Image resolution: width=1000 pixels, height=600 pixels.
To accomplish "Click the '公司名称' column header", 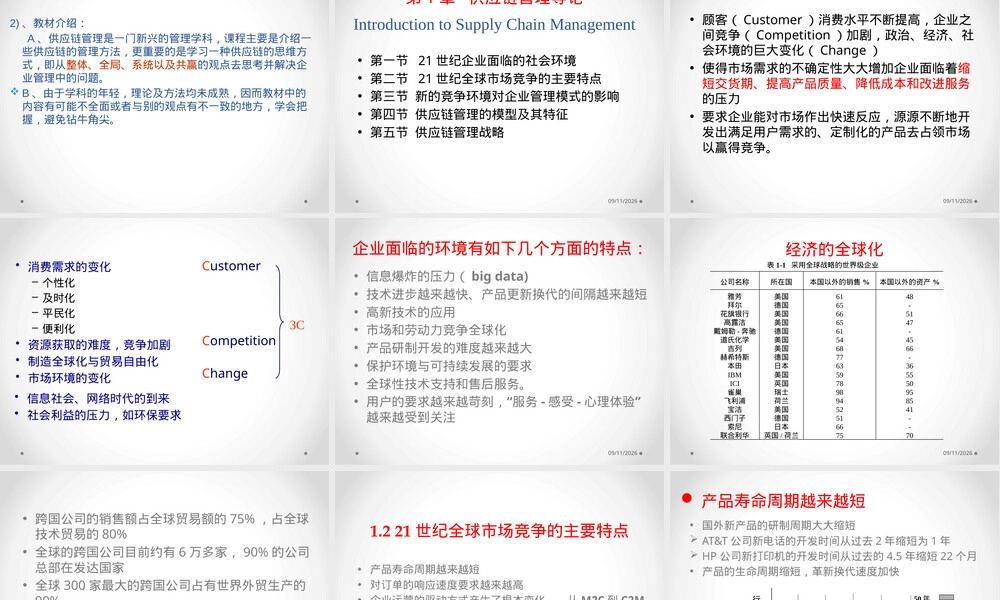I will pyautogui.click(x=735, y=282).
